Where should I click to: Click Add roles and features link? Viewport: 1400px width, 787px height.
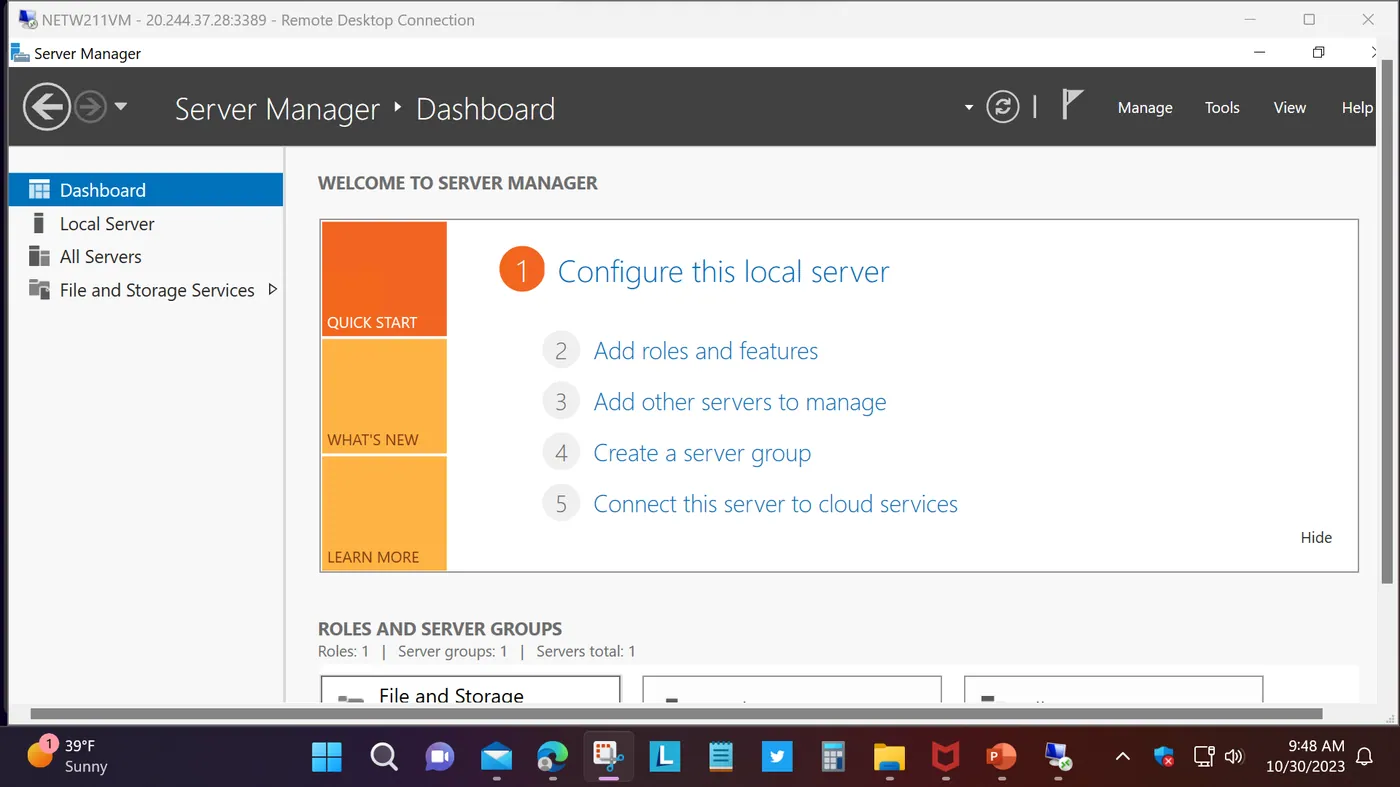pos(706,351)
